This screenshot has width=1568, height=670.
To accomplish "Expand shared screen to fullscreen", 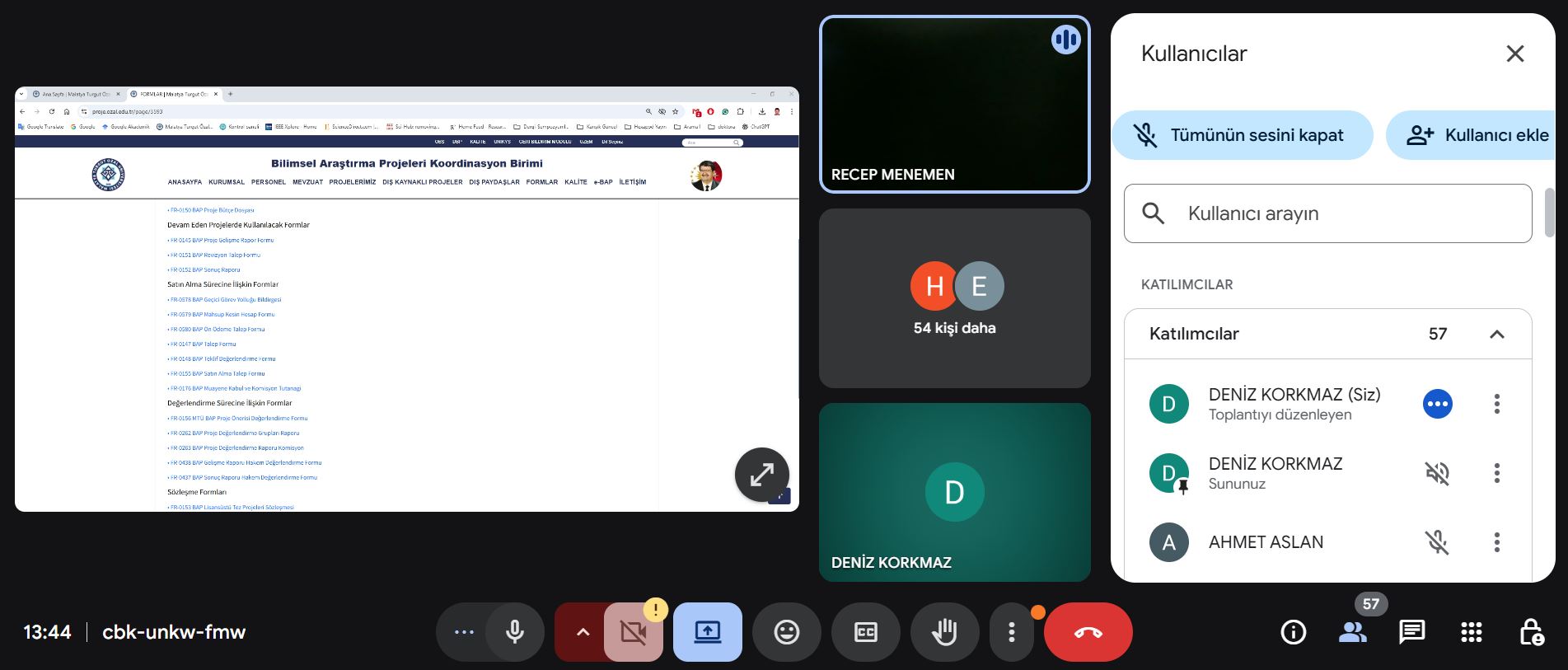I will [x=761, y=475].
